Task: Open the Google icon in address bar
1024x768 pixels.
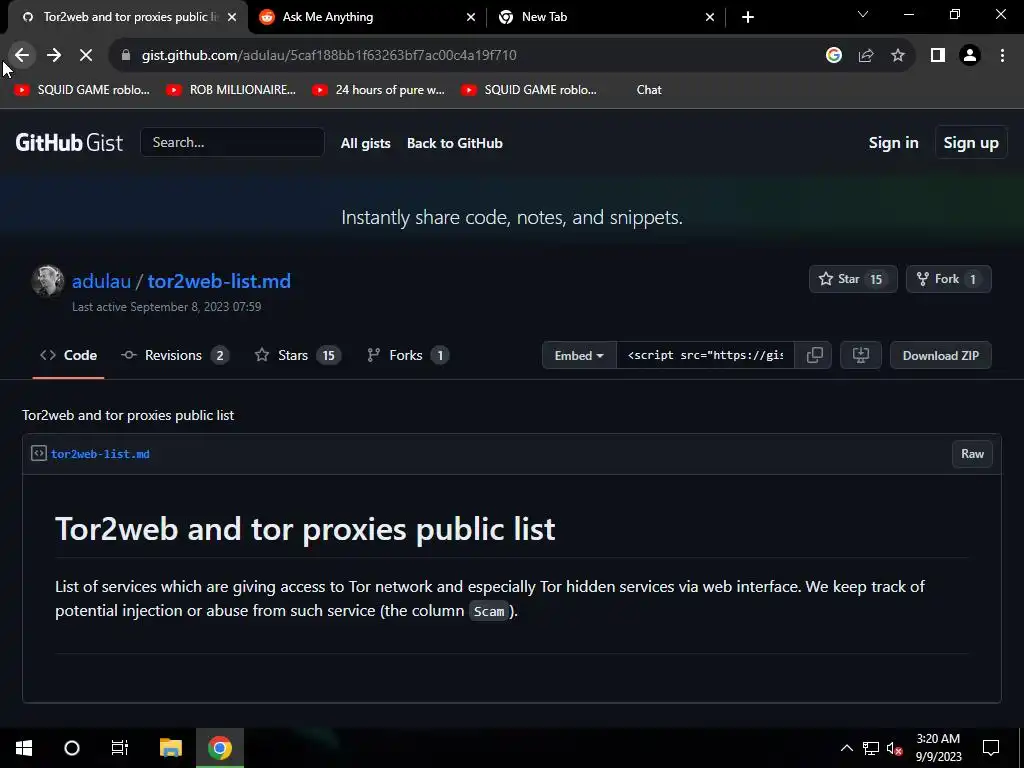Action: click(833, 56)
